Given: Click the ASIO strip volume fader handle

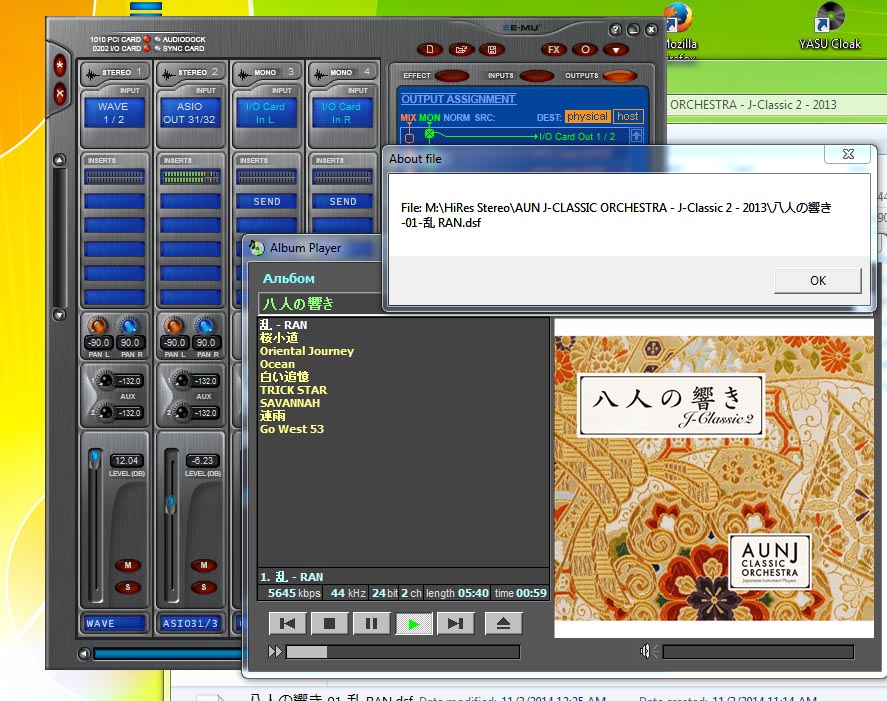Looking at the screenshot, I should click(x=170, y=504).
